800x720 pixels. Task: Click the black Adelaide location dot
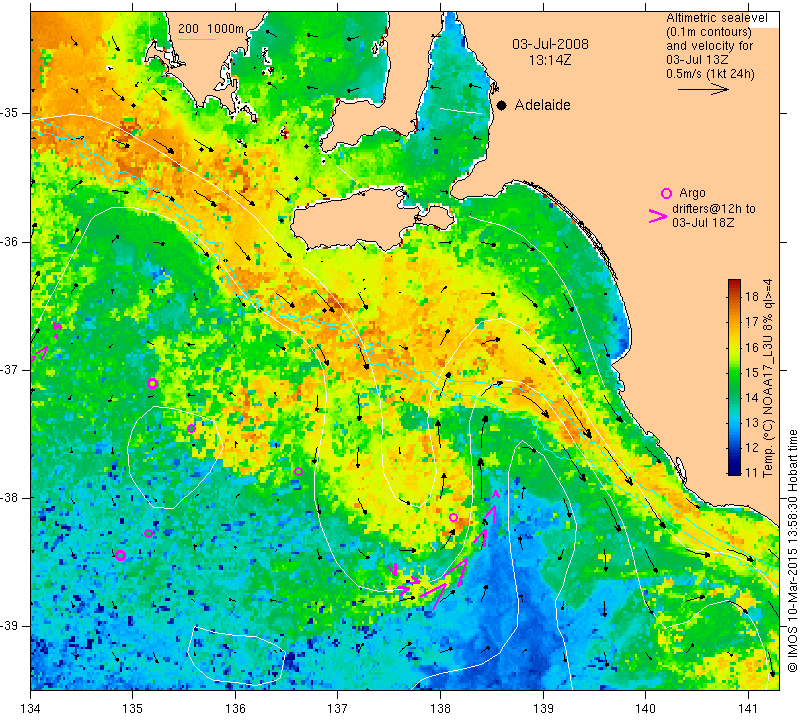pos(502,105)
